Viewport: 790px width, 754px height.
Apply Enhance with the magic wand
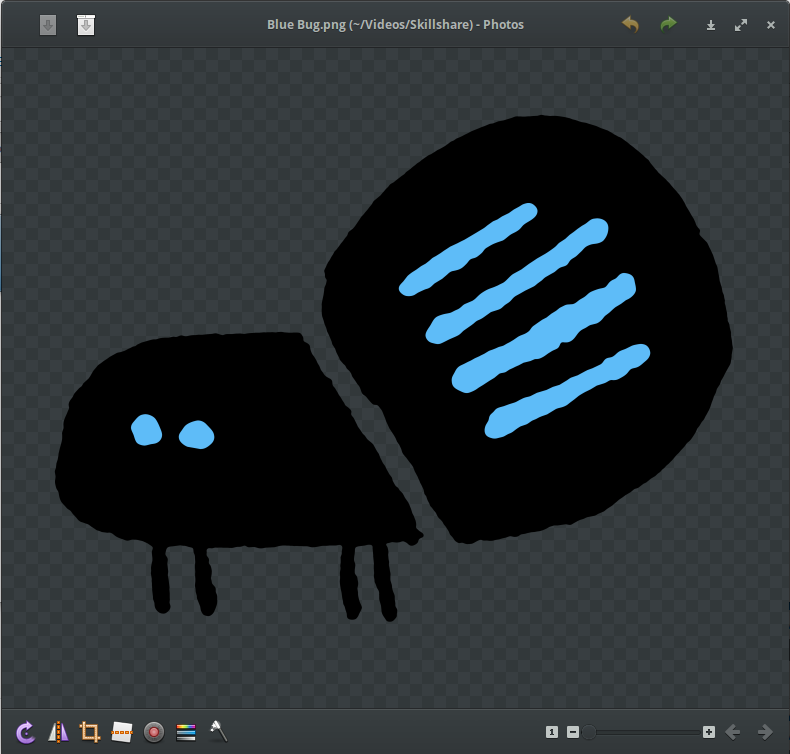[x=218, y=731]
